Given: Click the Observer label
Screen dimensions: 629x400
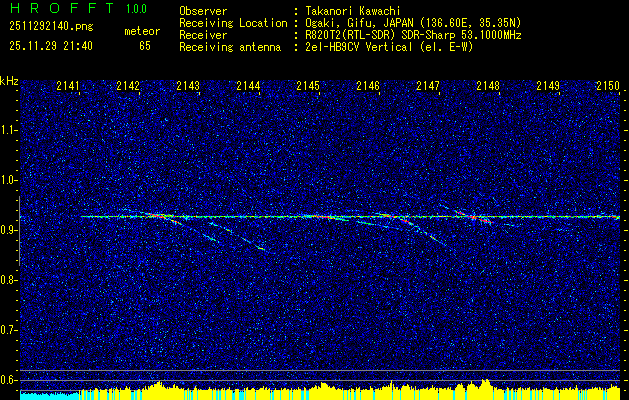Looking at the screenshot, I should tap(203, 11).
